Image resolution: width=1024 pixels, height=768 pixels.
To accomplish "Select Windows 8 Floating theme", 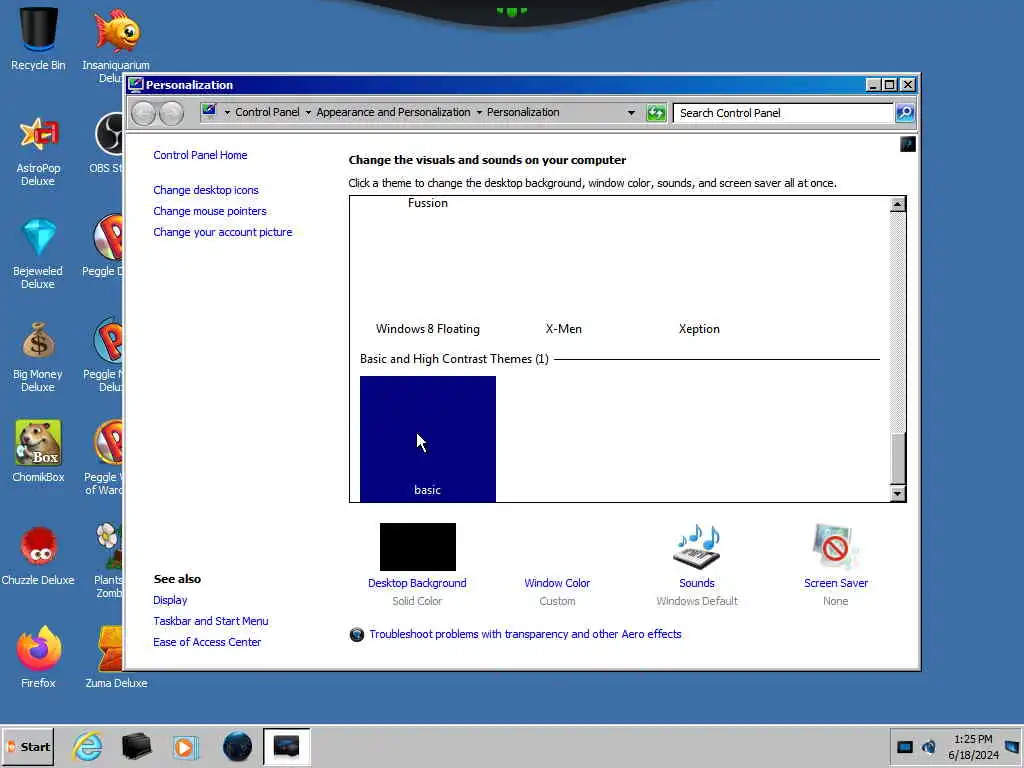I will (428, 329).
